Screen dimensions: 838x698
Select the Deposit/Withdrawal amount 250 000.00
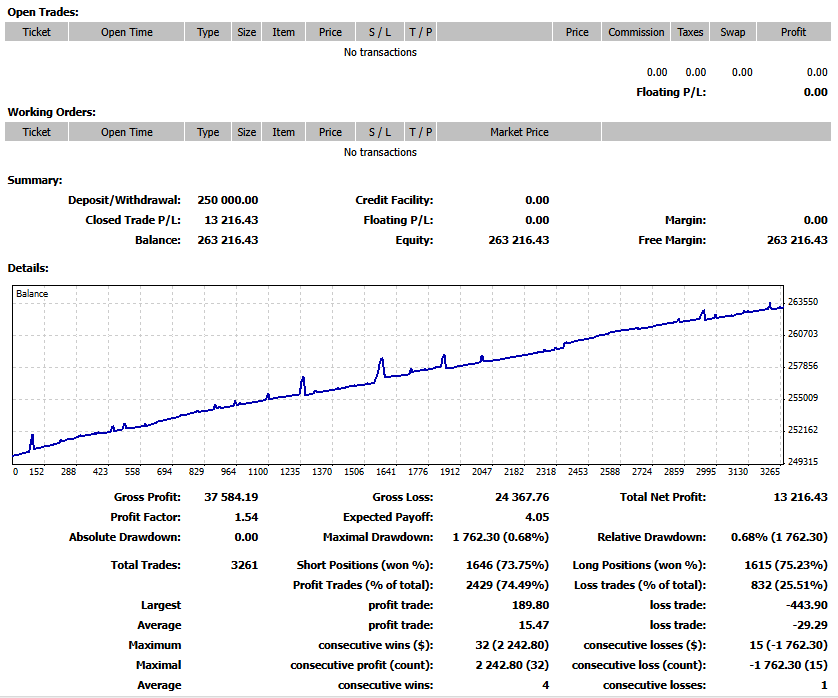226,200
